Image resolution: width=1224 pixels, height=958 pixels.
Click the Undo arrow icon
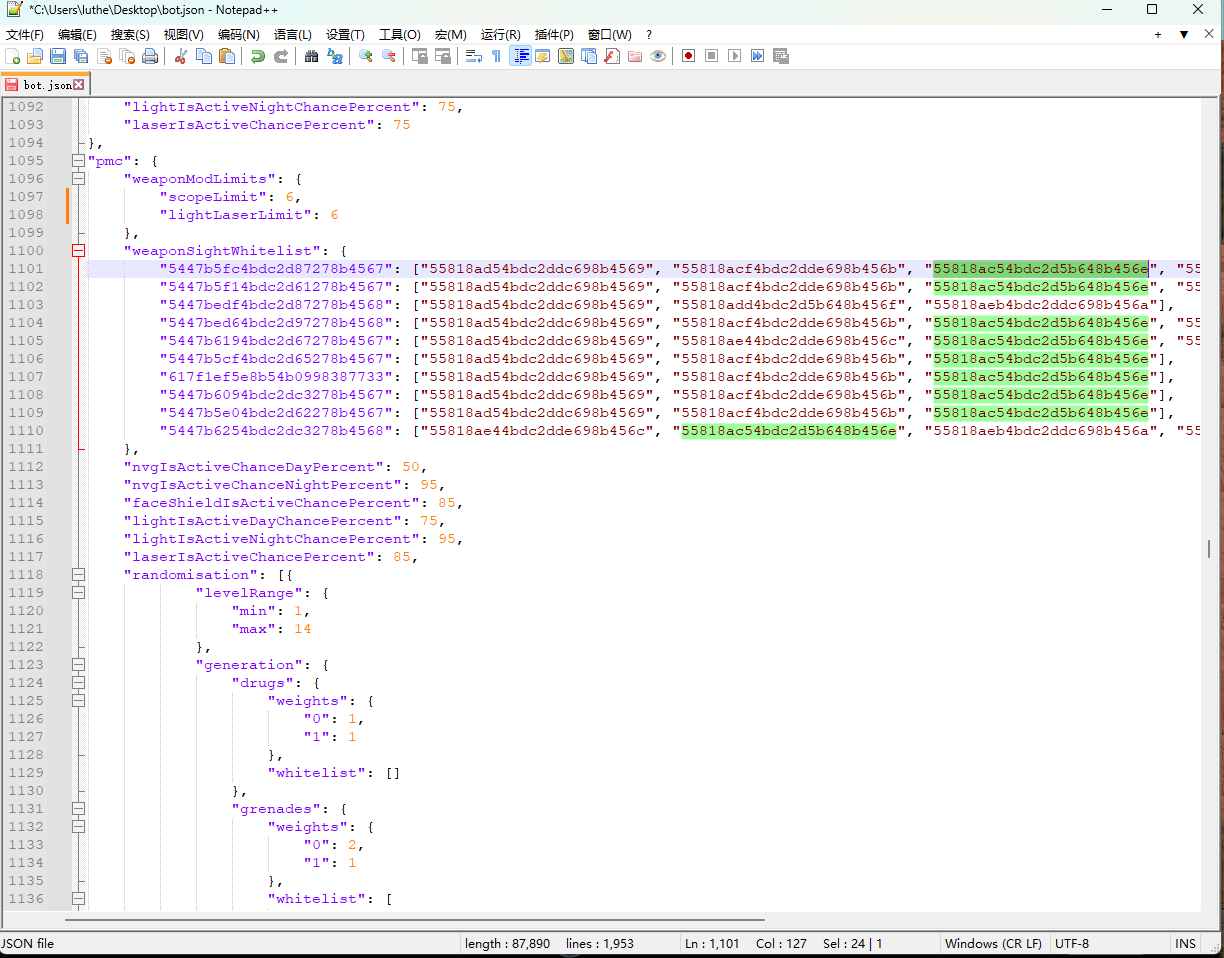[x=258, y=56]
